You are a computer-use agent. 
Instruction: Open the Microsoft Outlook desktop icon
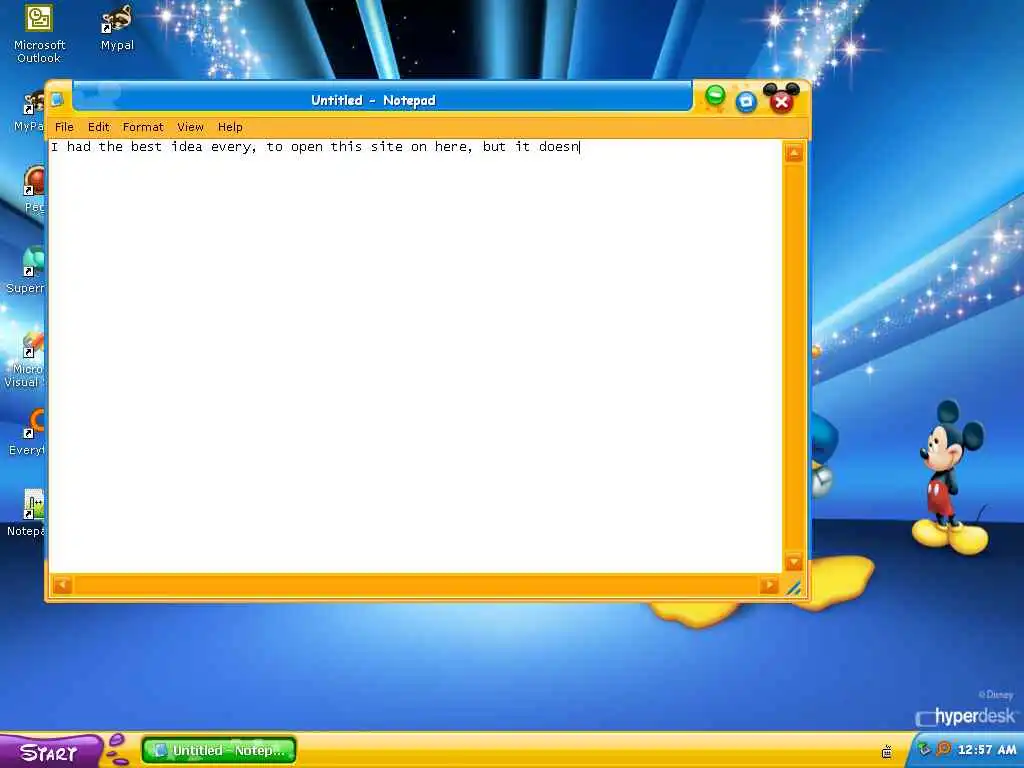point(39,34)
